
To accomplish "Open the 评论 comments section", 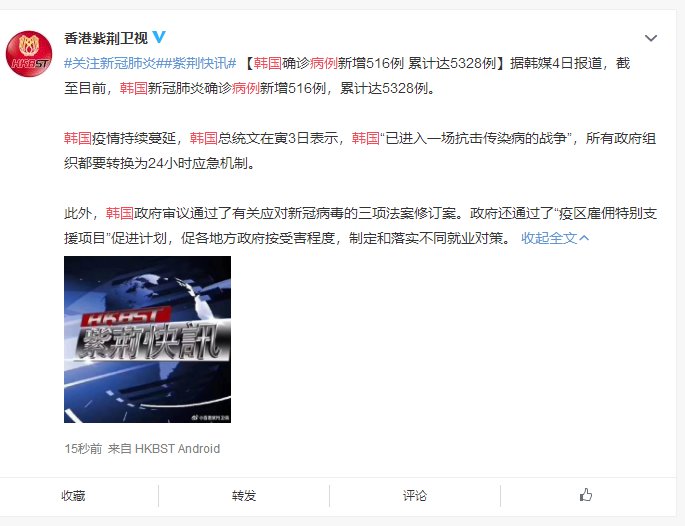I will click(415, 495).
